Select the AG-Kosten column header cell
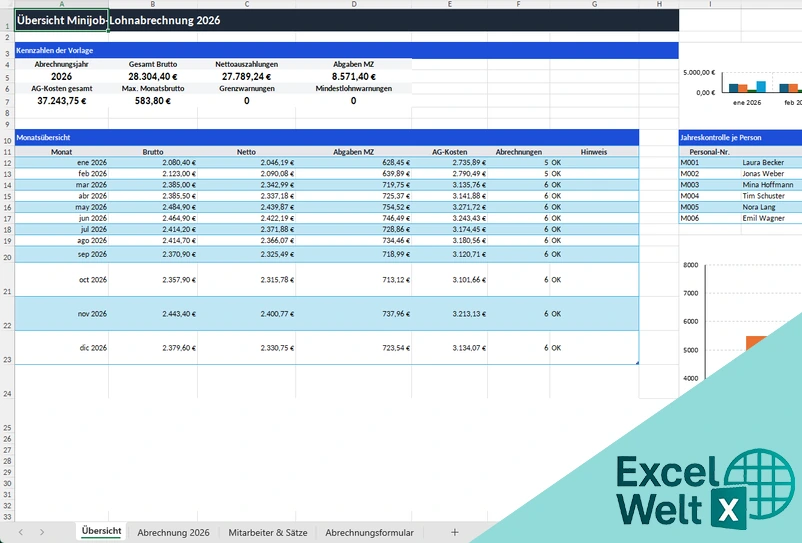Viewport: 802px width, 543px height. (x=450, y=152)
